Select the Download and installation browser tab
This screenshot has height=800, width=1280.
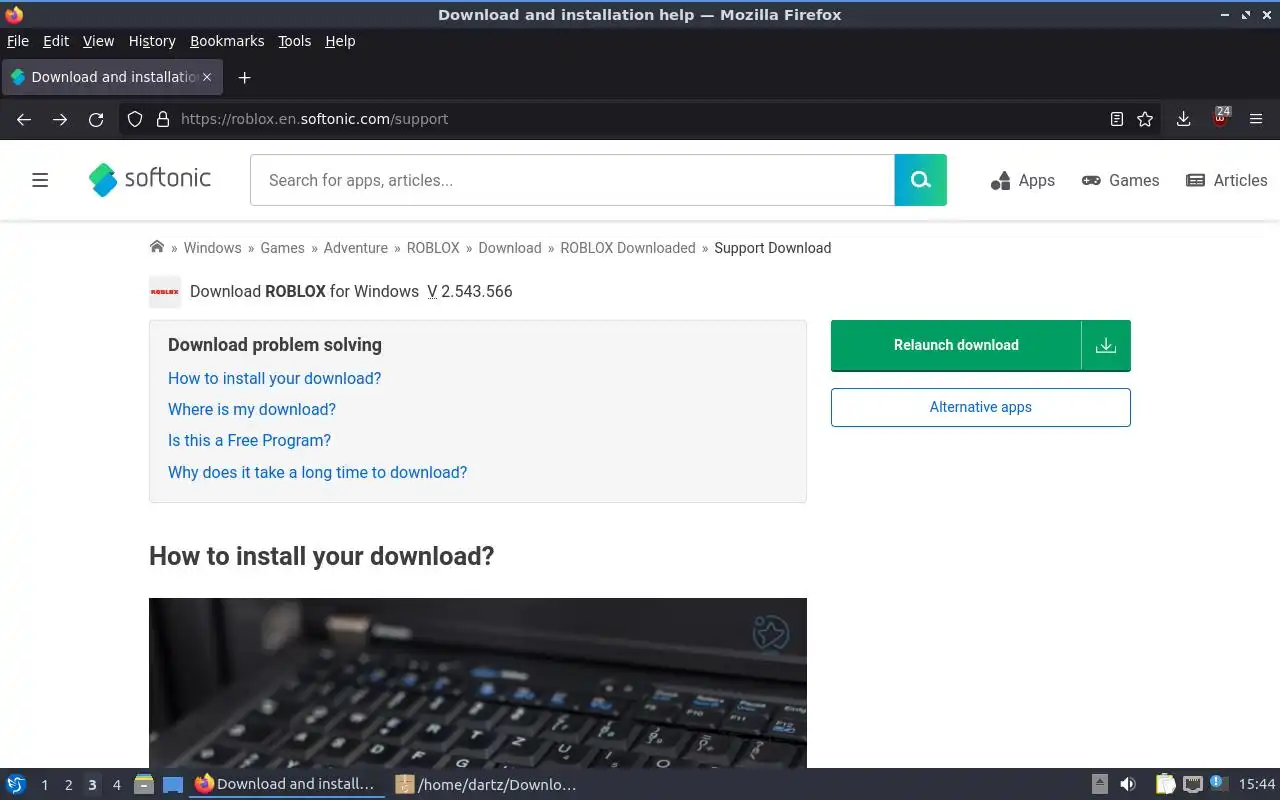[112, 77]
